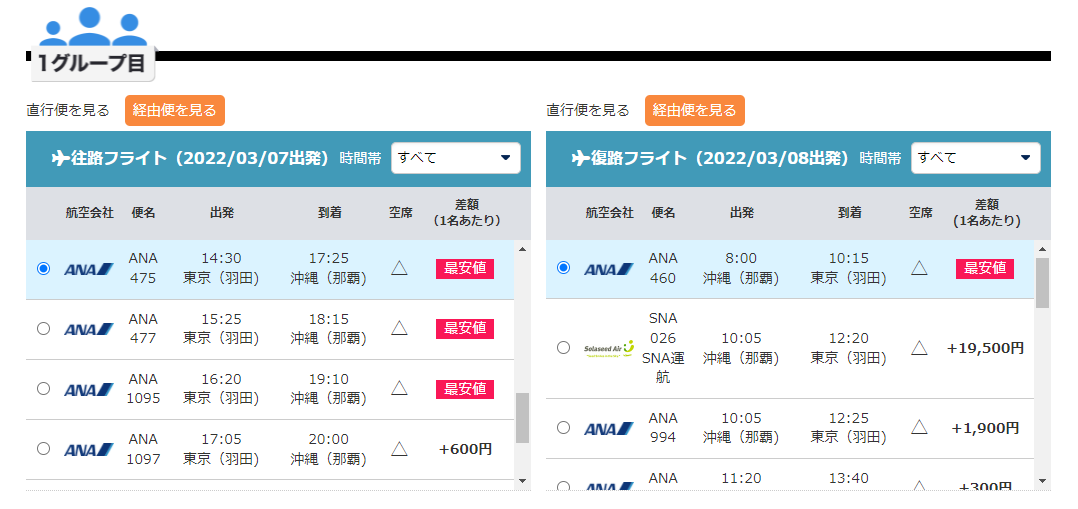Click the ANA logo in the ANA 1095 row
Viewport: 1078px width, 509px height.
89,389
